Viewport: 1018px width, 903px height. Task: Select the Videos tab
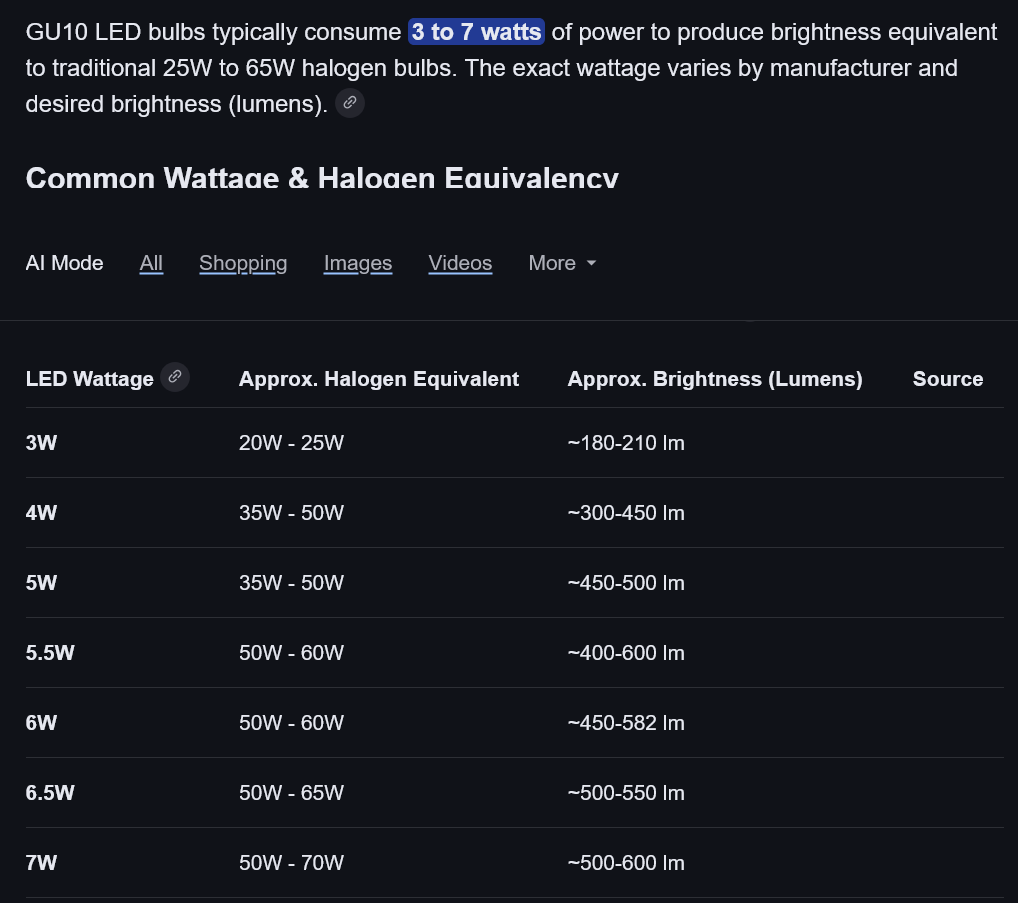(x=460, y=263)
